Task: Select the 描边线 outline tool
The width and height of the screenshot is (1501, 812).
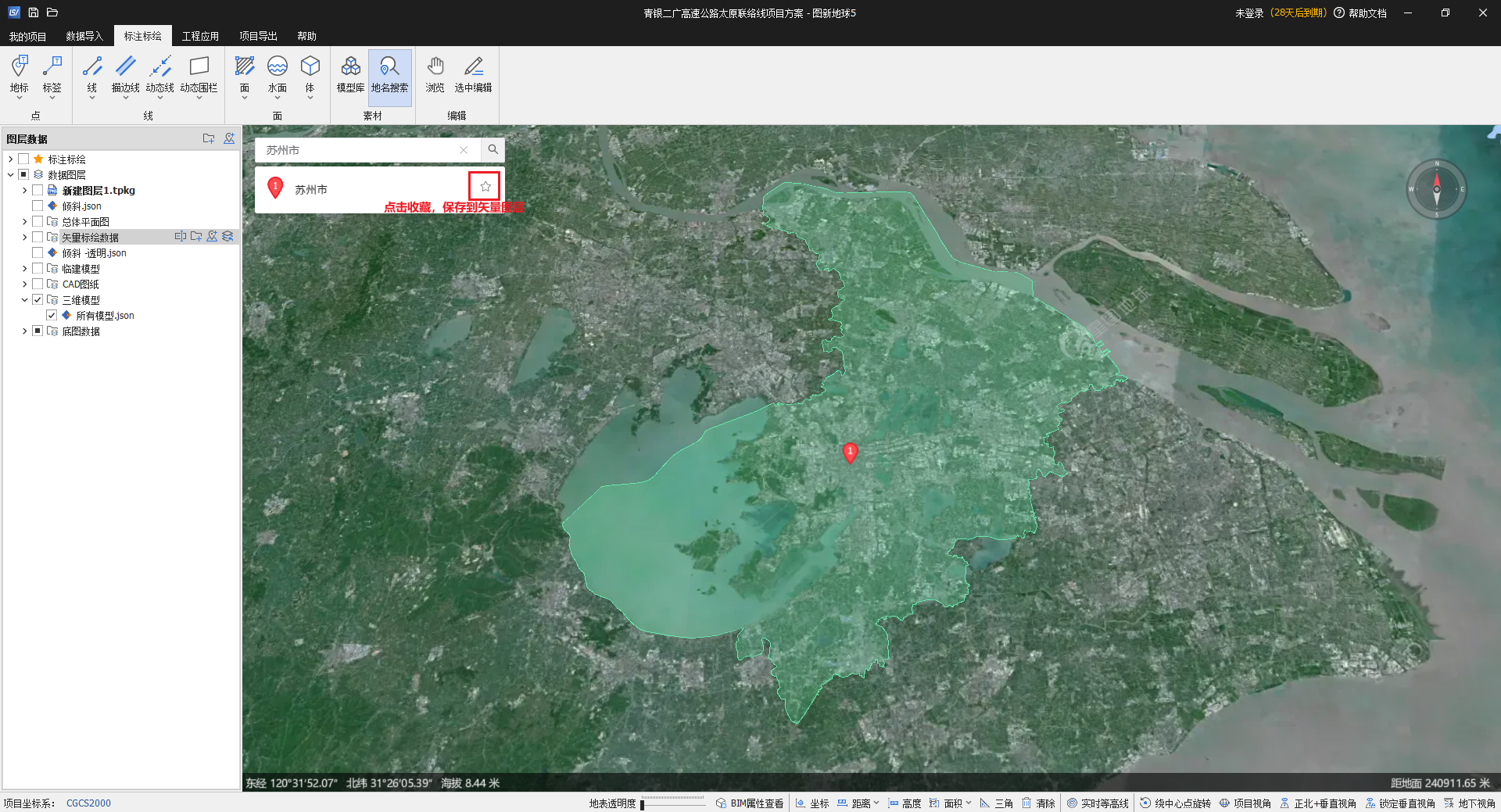Action: [125, 74]
